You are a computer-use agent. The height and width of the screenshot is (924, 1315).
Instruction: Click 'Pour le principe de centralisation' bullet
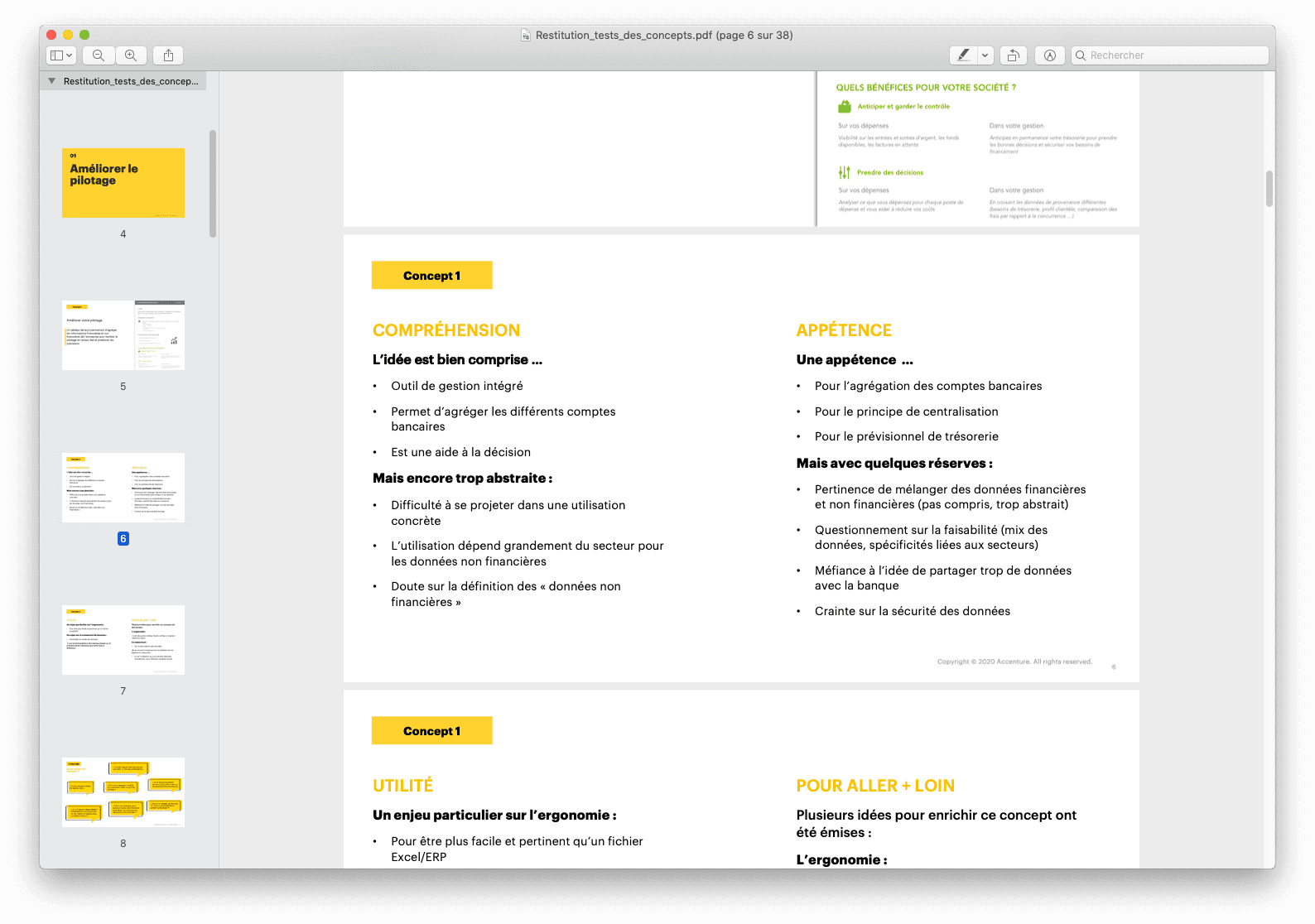coord(907,411)
